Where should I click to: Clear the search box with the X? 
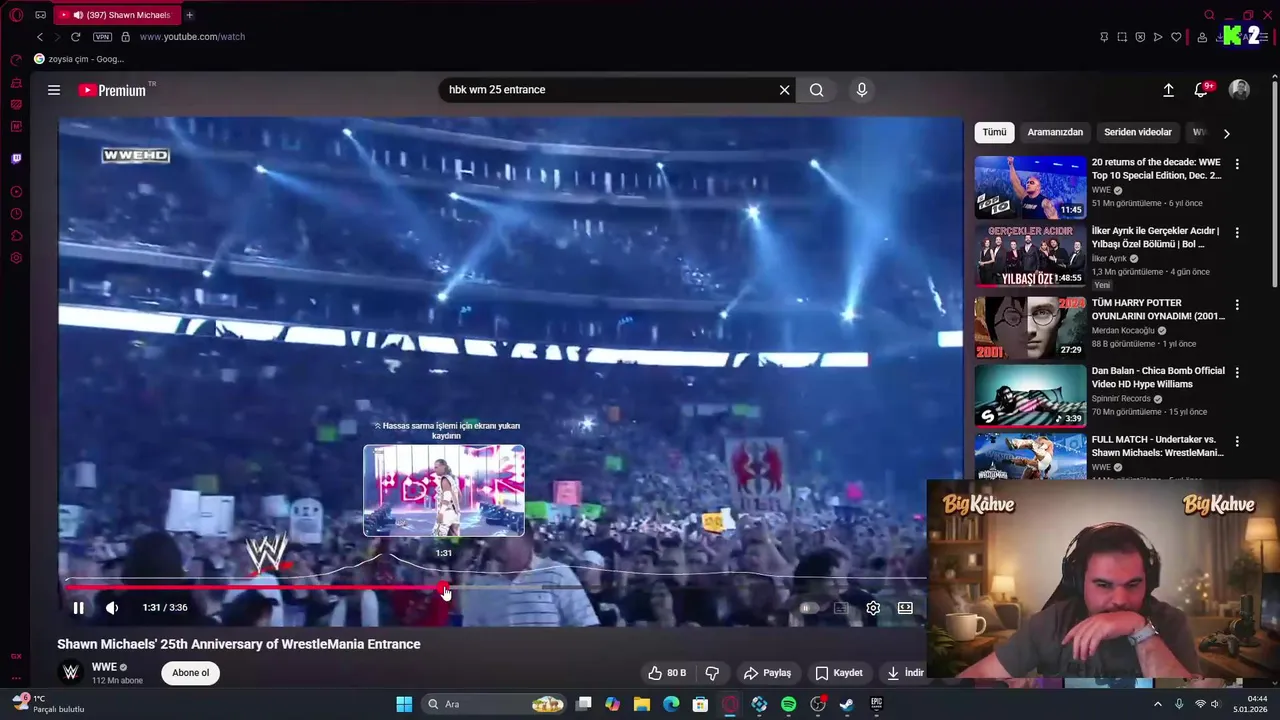(x=785, y=90)
